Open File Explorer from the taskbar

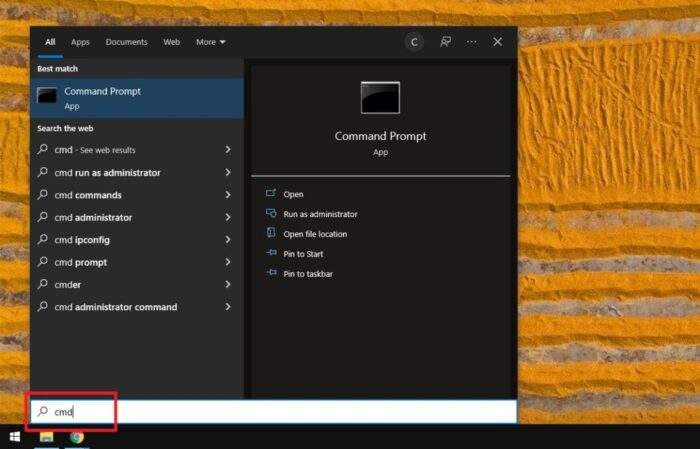coord(46,437)
